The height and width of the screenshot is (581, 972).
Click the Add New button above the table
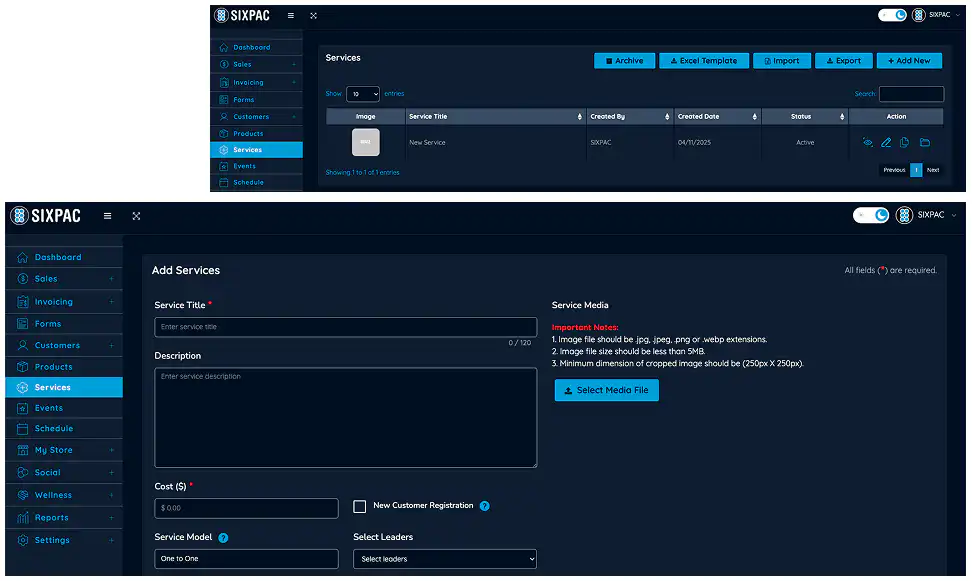[x=909, y=60]
